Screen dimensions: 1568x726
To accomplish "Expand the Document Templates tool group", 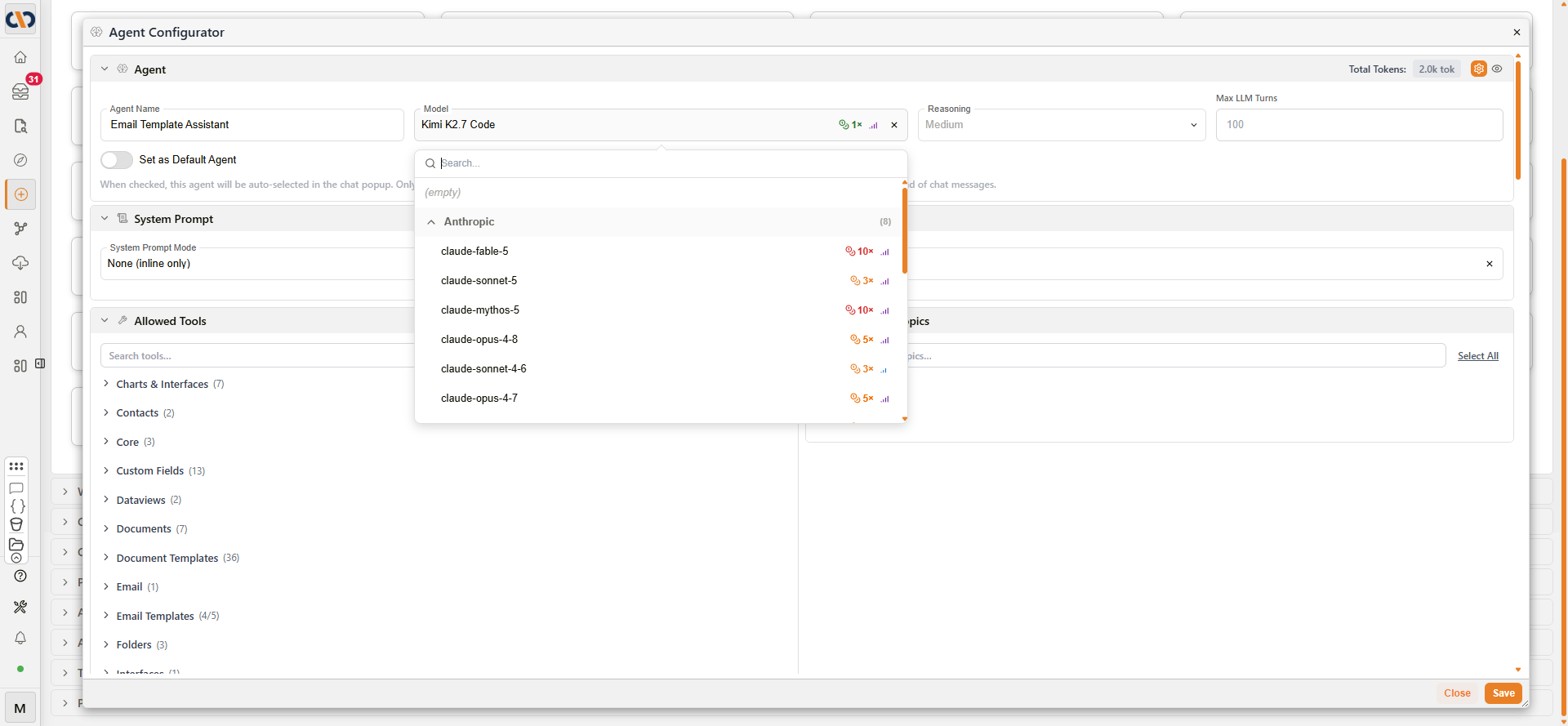I will (106, 558).
